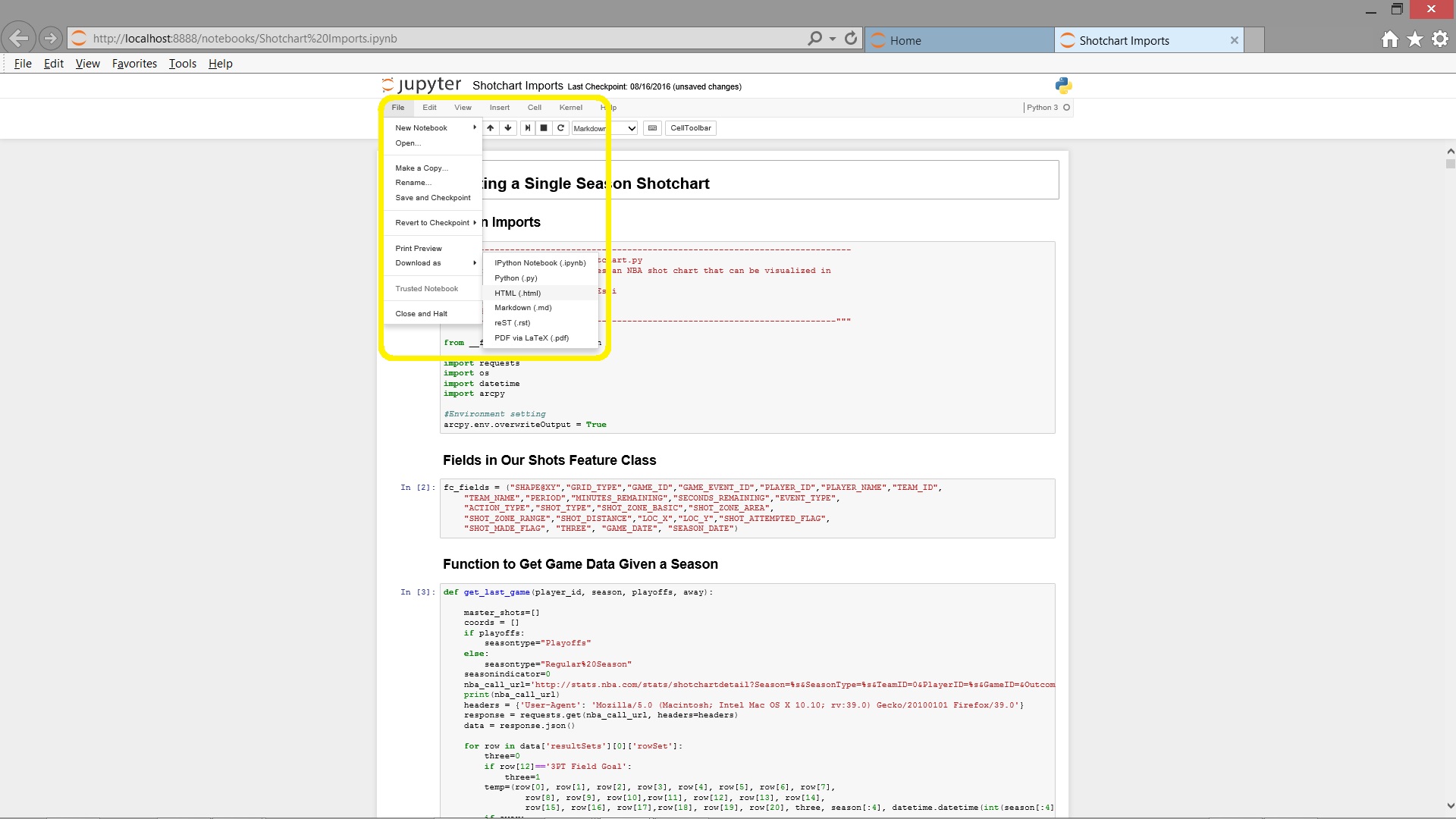Expand the New Notebook submenu arrow
Image resolution: width=1456 pixels, height=819 pixels.
(475, 127)
